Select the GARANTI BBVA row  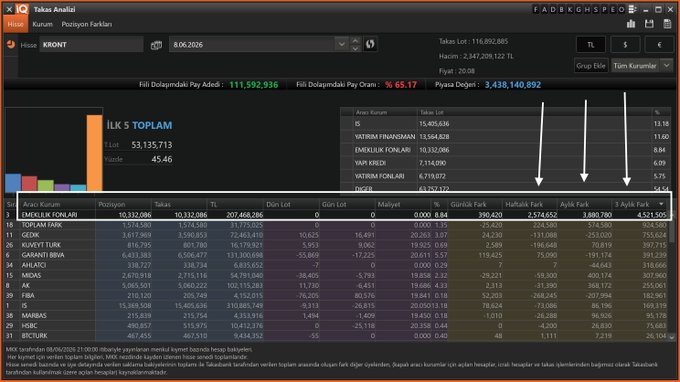click(337, 255)
